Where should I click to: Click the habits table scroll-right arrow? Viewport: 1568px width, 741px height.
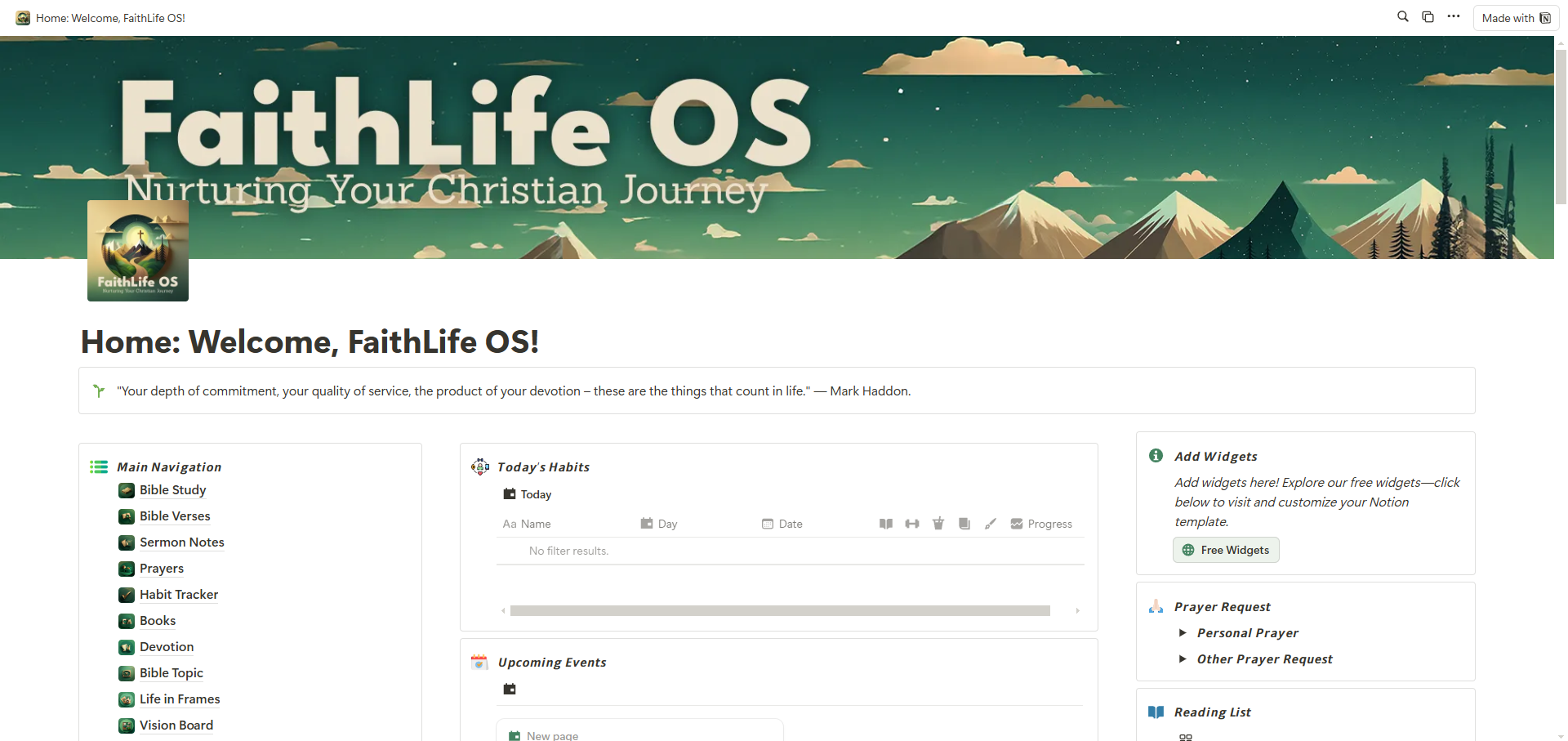[1077, 610]
